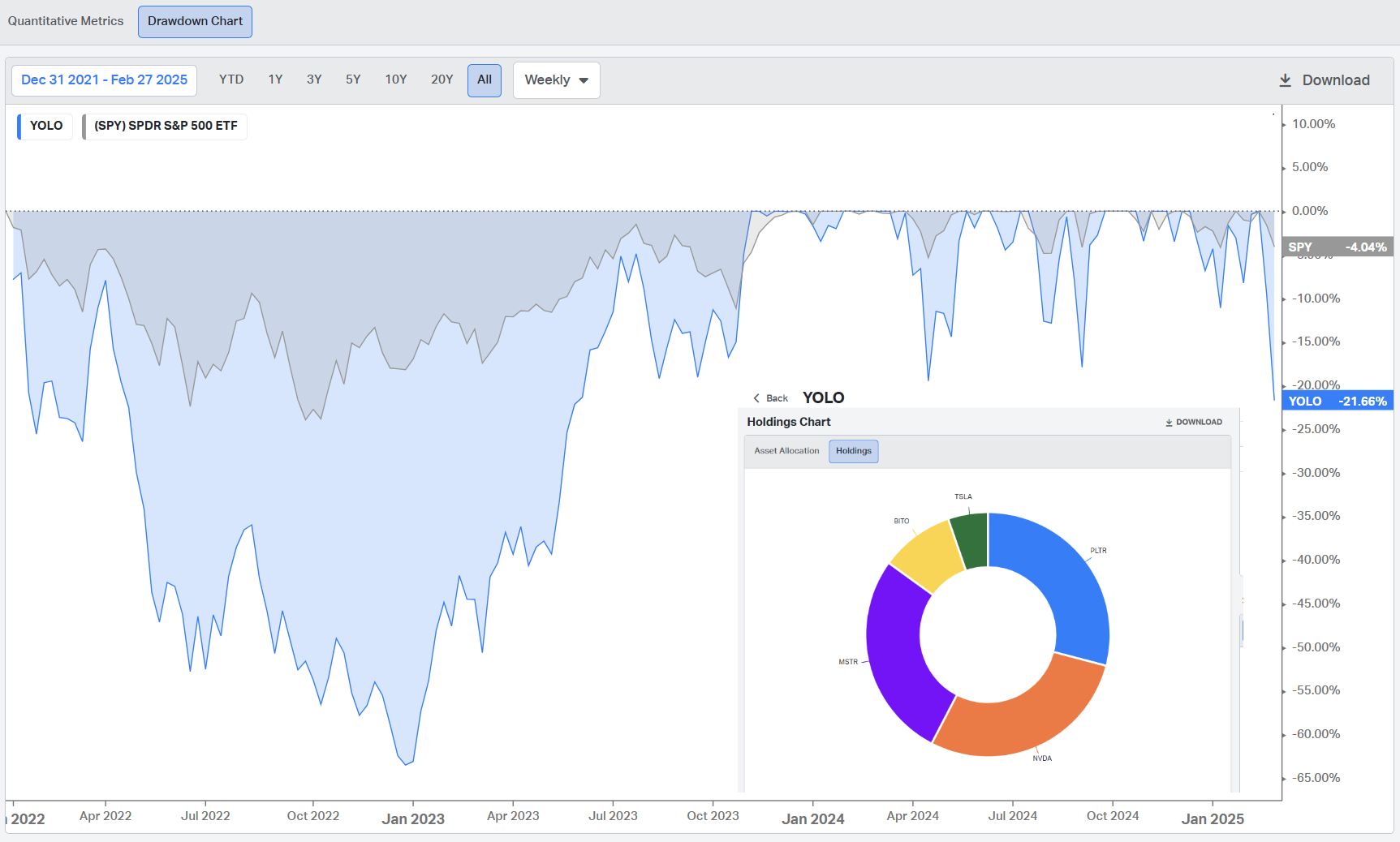
Task: Click the Back chevron icon beside YOLO
Action: 756,398
